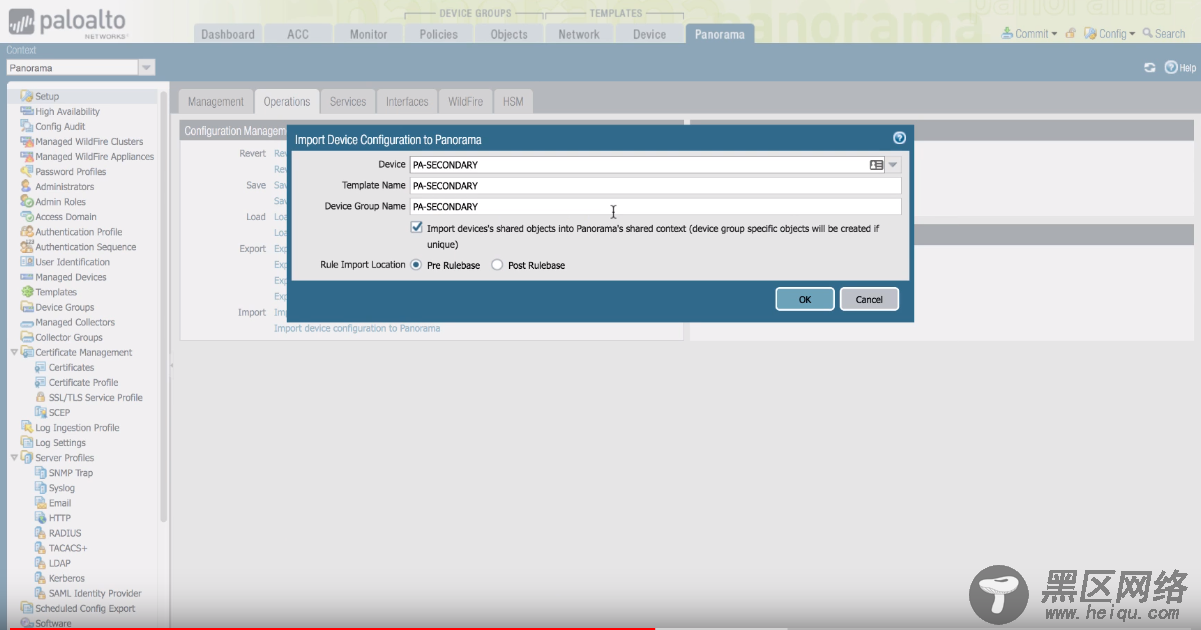This screenshot has height=630, width=1201.
Task: Open Scheduled Config Export in sidebar
Action: coord(85,608)
